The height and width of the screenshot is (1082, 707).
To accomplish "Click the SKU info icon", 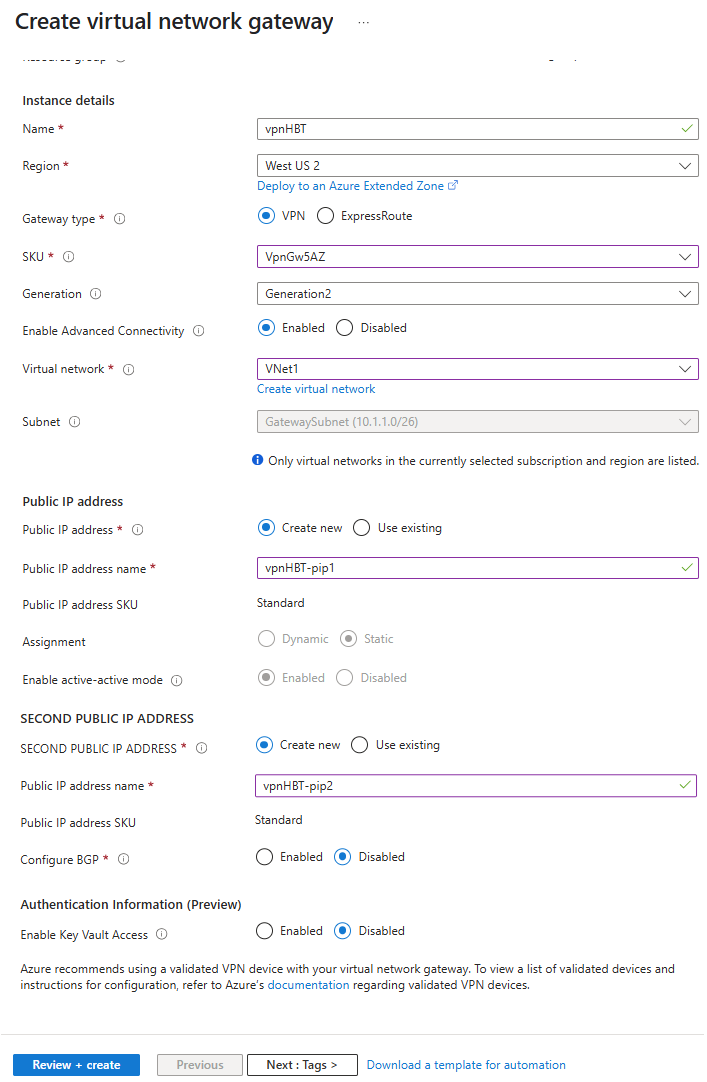I will (69, 257).
